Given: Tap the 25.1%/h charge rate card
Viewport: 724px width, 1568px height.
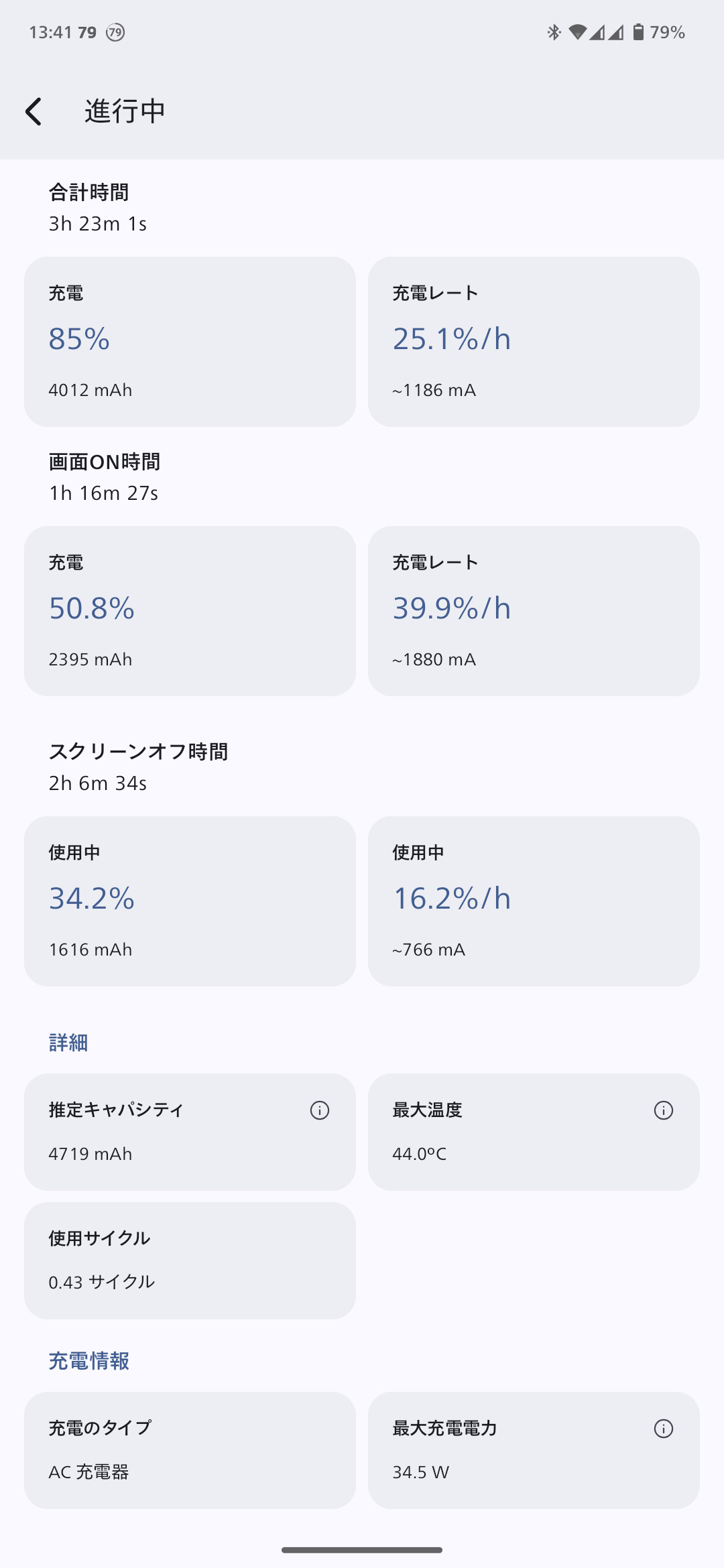Looking at the screenshot, I should tap(534, 342).
